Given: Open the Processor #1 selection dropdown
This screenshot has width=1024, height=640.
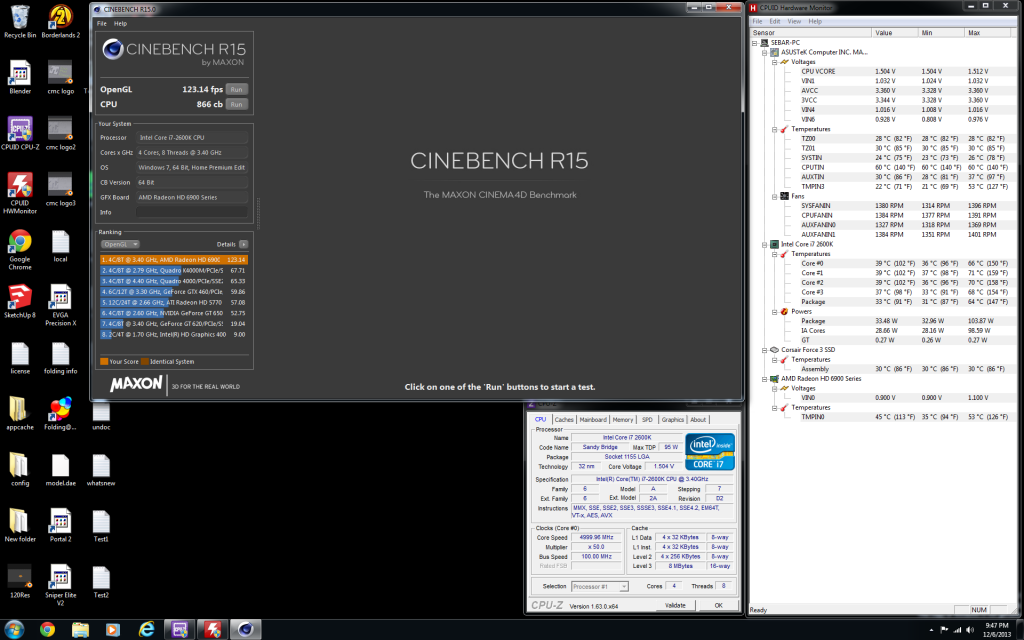Looking at the screenshot, I should (x=600, y=586).
